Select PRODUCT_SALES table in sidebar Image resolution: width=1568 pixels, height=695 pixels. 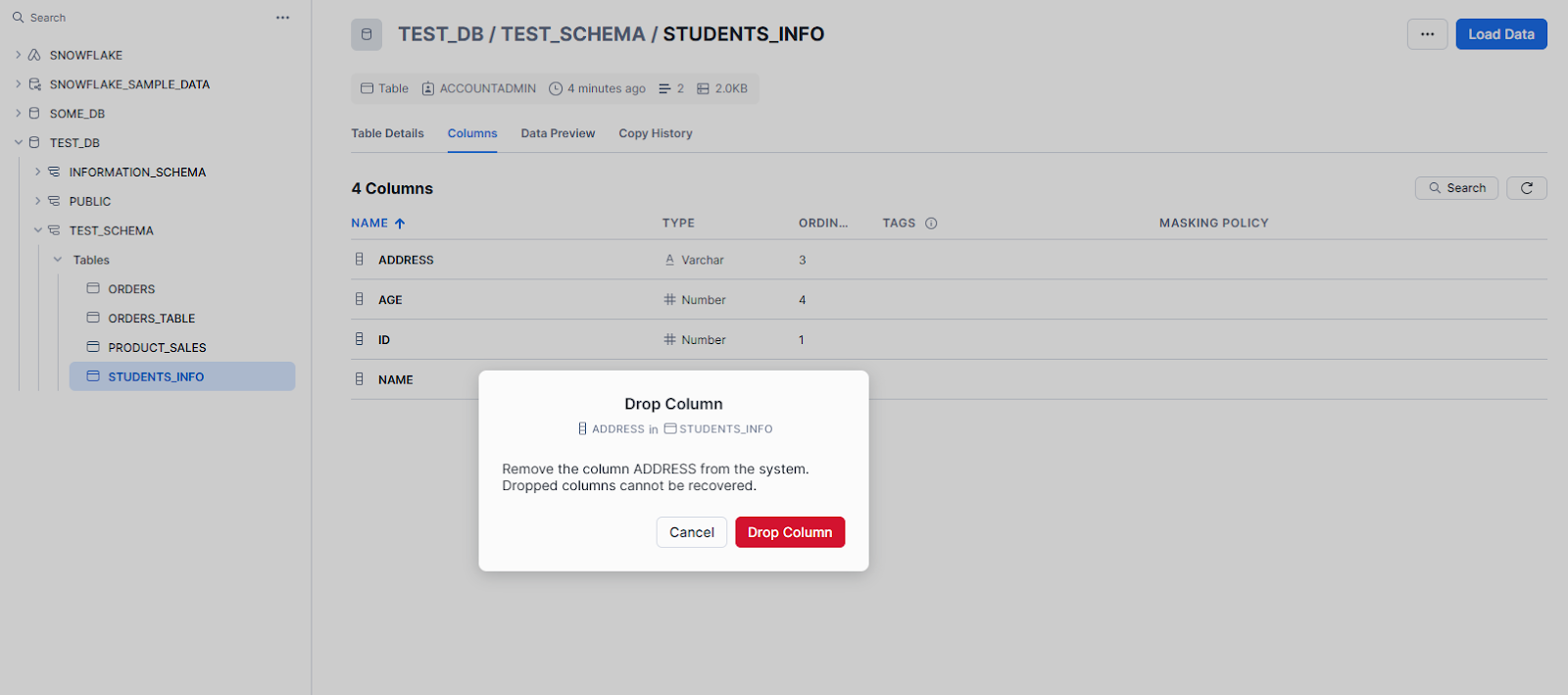pos(157,348)
